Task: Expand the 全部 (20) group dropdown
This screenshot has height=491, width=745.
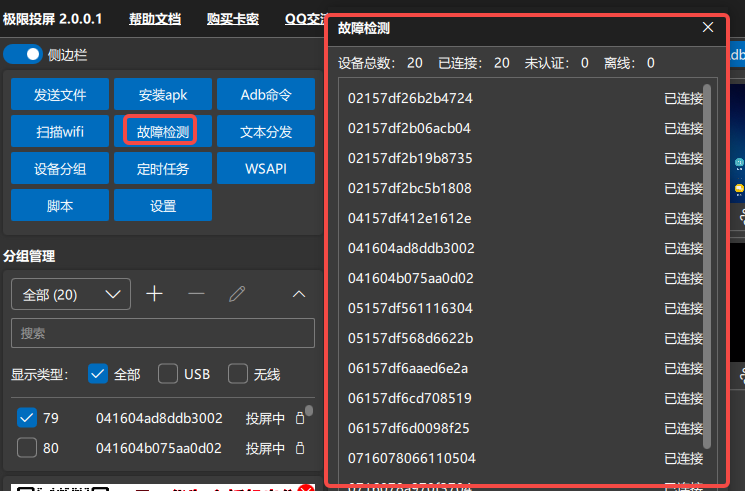Action: (x=71, y=294)
